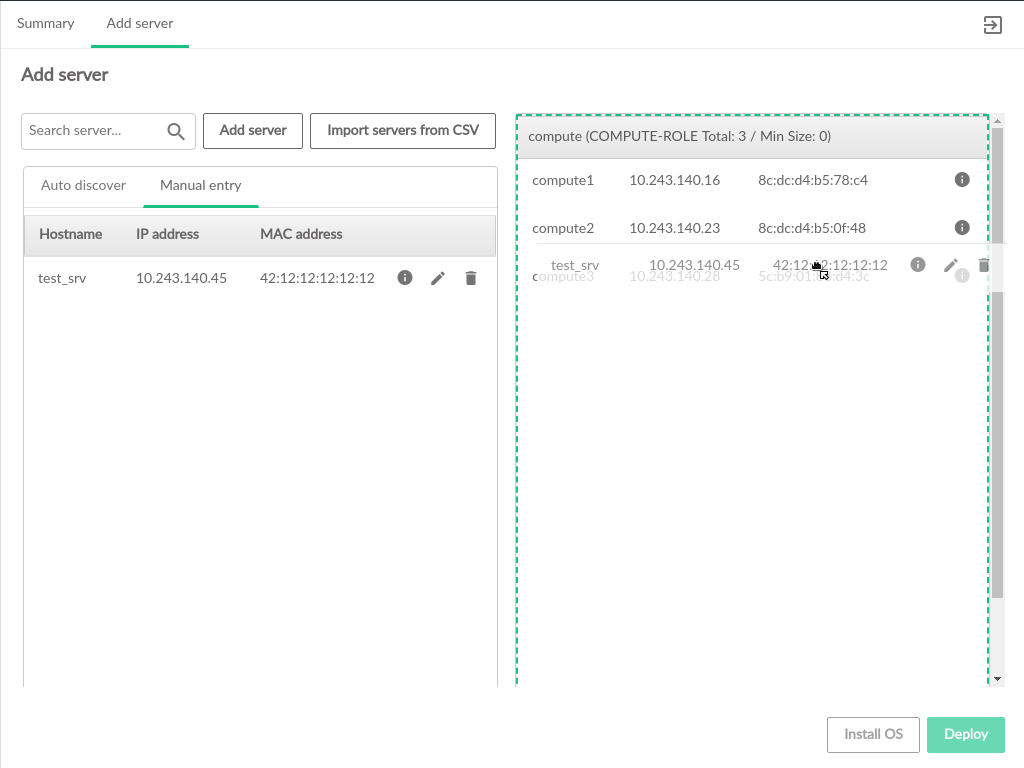Image resolution: width=1024 pixels, height=768 pixels.
Task: Select the Manual entry tab
Action: pos(200,186)
